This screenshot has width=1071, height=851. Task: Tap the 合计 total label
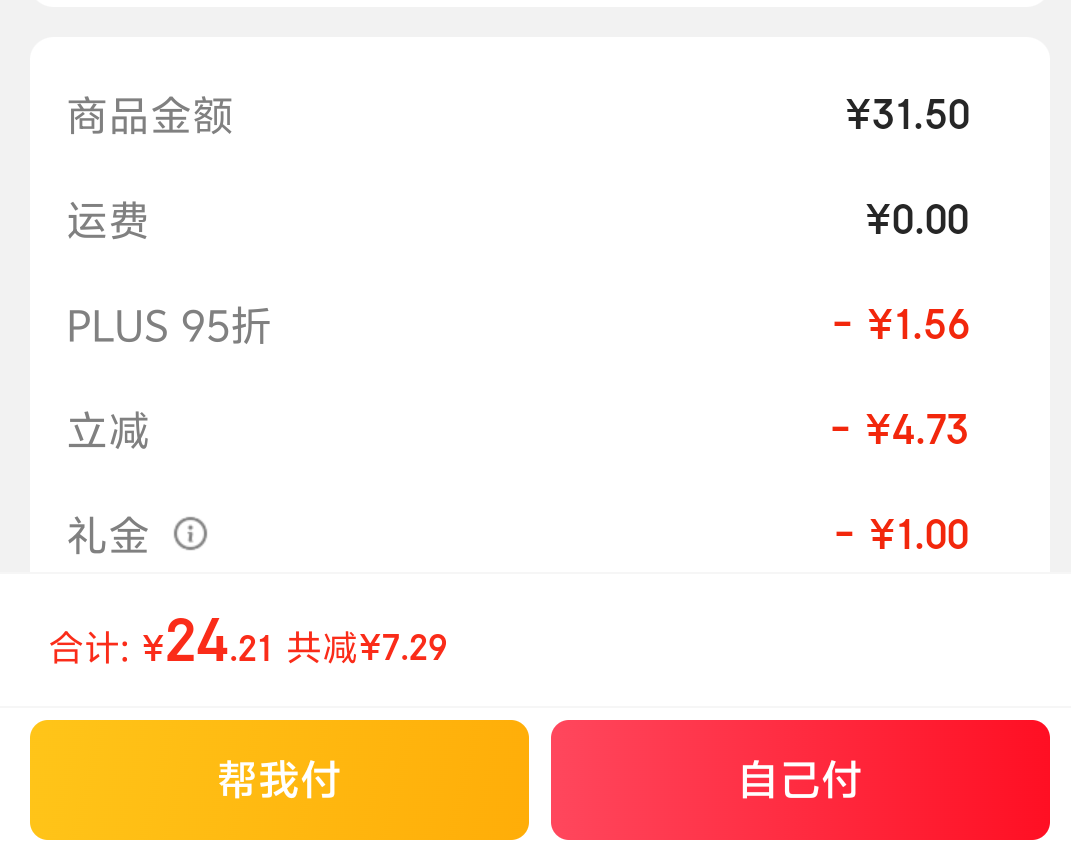coord(89,647)
